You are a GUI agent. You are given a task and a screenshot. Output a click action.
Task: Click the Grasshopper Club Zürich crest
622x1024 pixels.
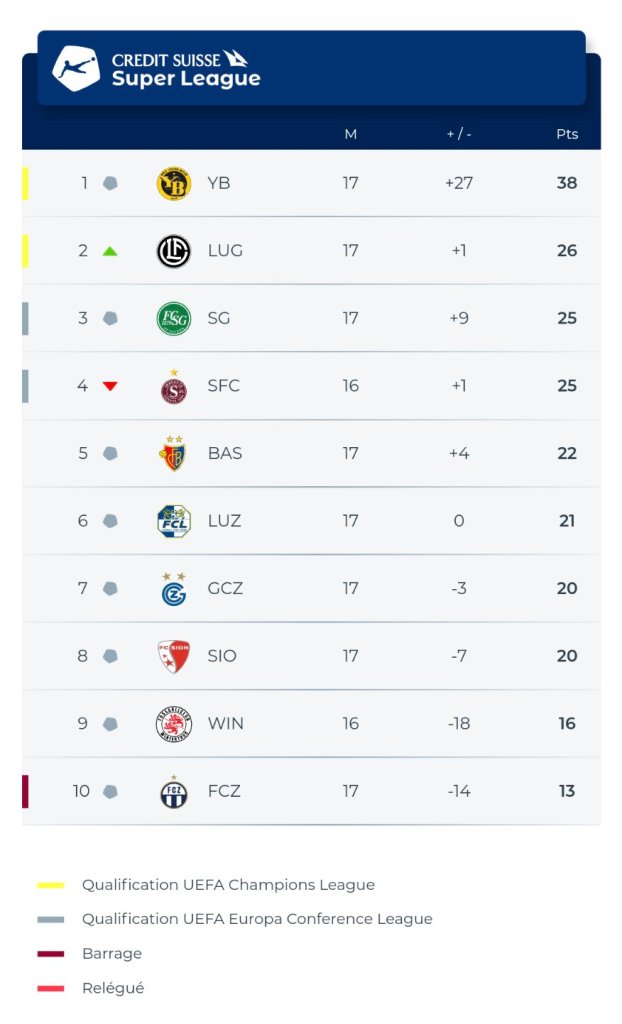coord(174,589)
